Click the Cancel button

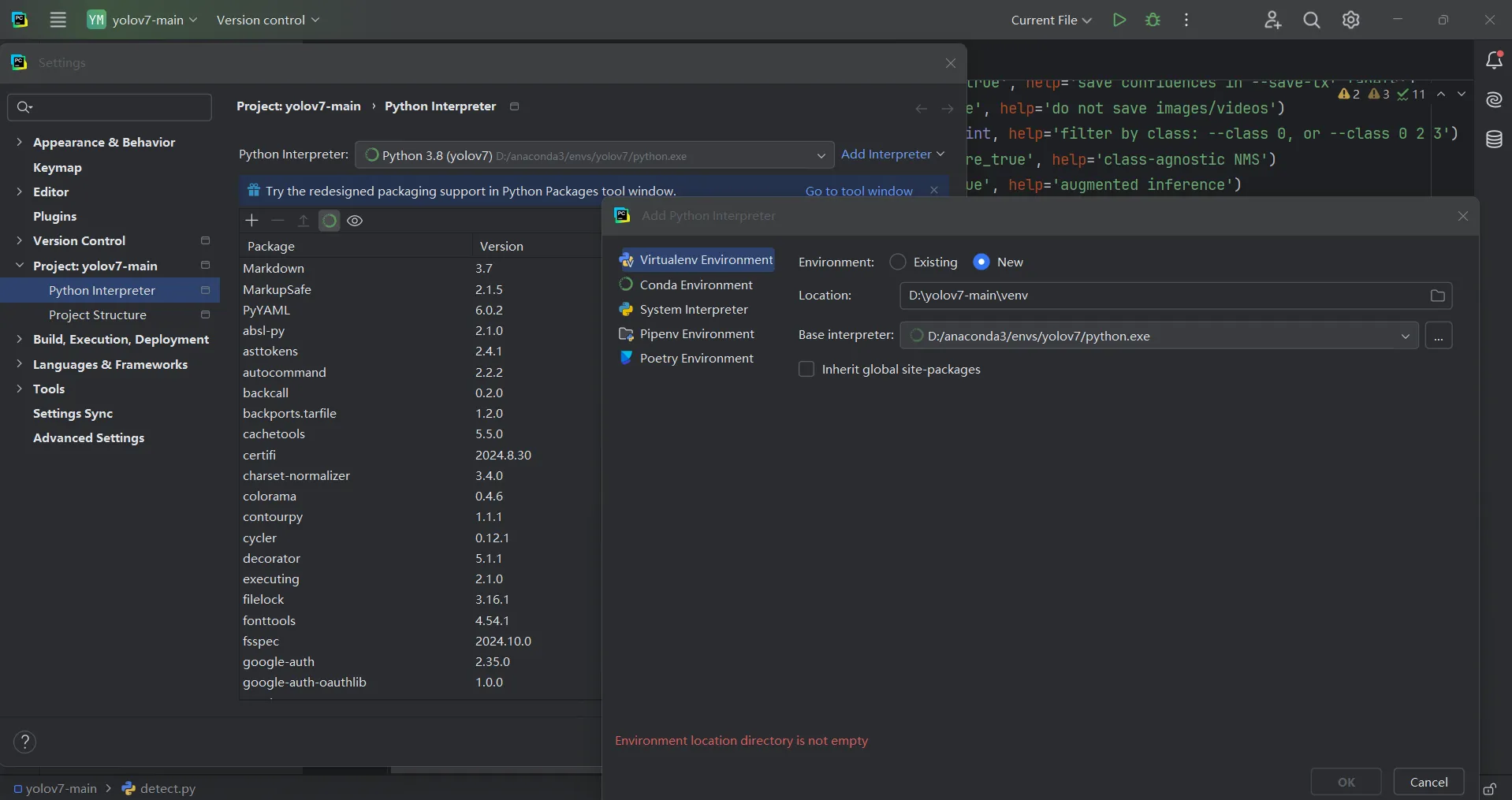click(x=1428, y=782)
